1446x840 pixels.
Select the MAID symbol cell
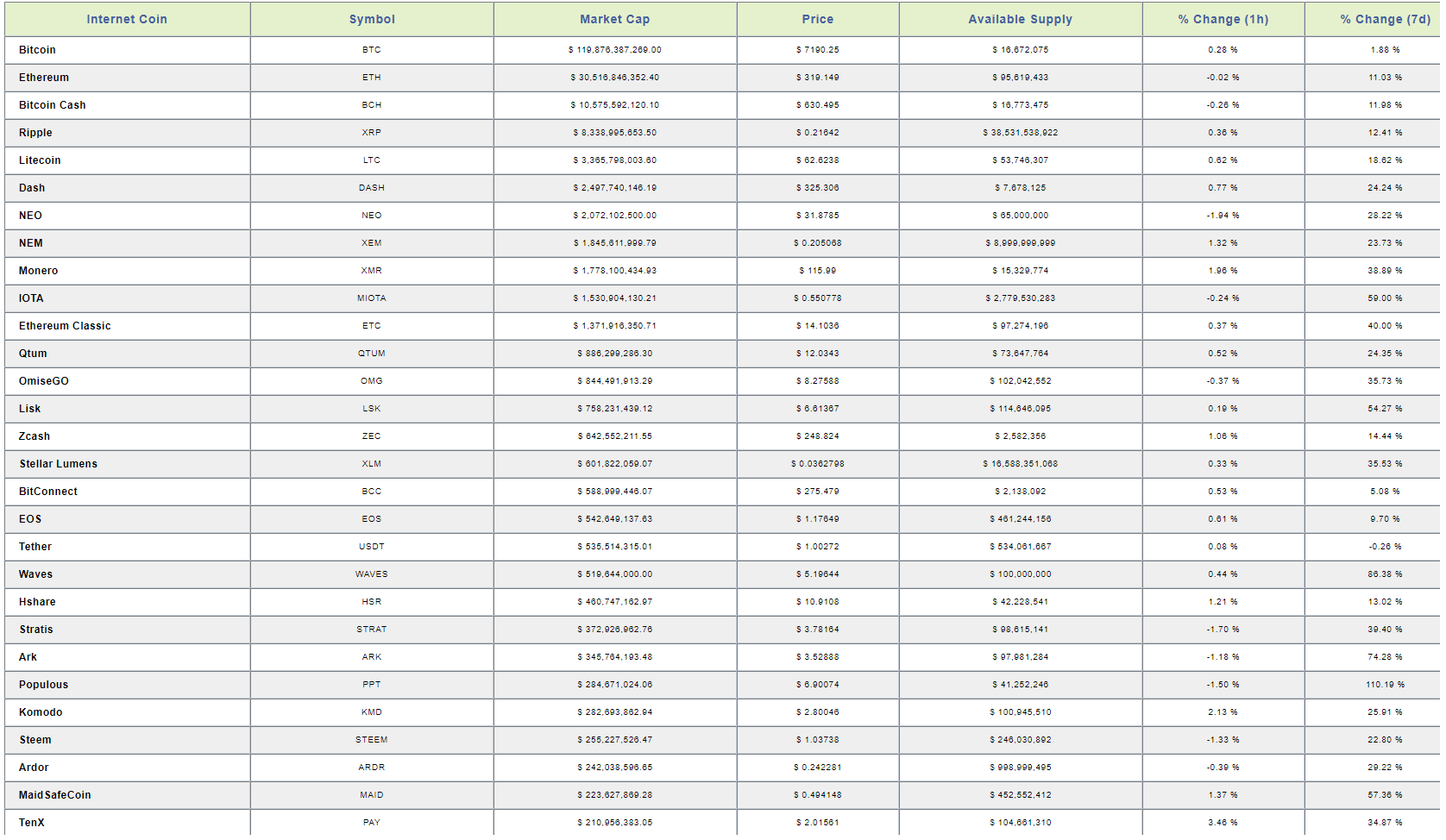pyautogui.click(x=372, y=795)
